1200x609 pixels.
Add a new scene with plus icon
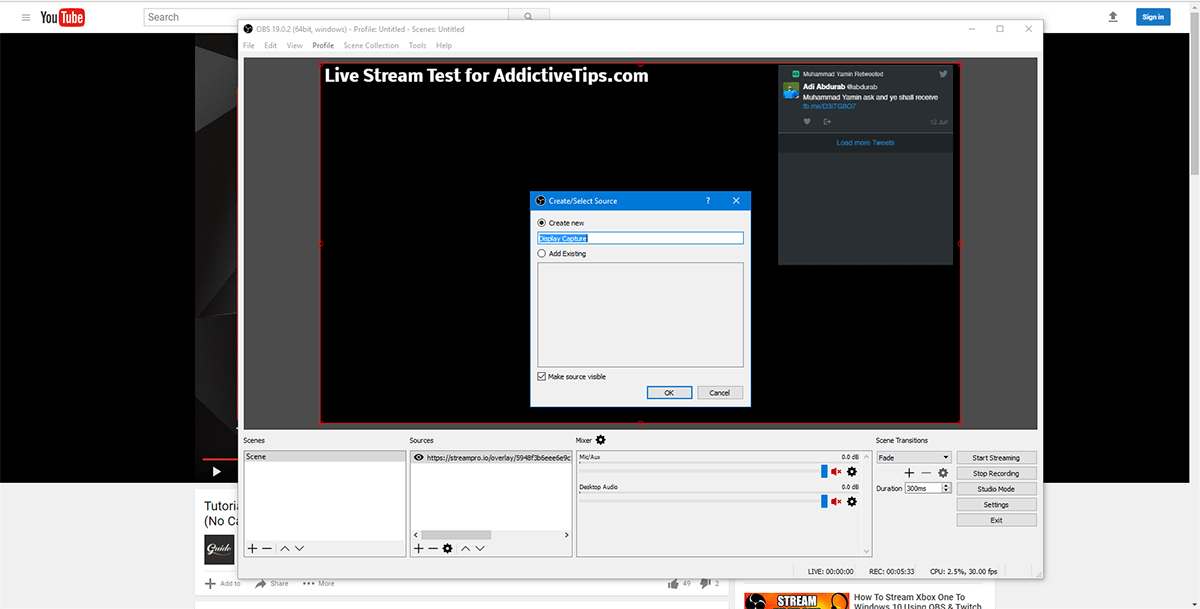252,548
